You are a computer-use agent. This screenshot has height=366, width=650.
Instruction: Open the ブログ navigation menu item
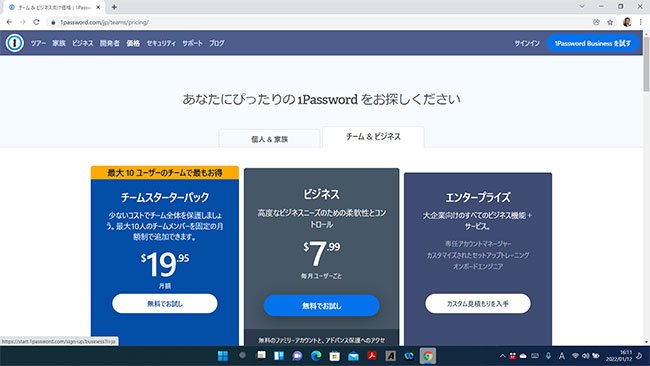pos(216,43)
